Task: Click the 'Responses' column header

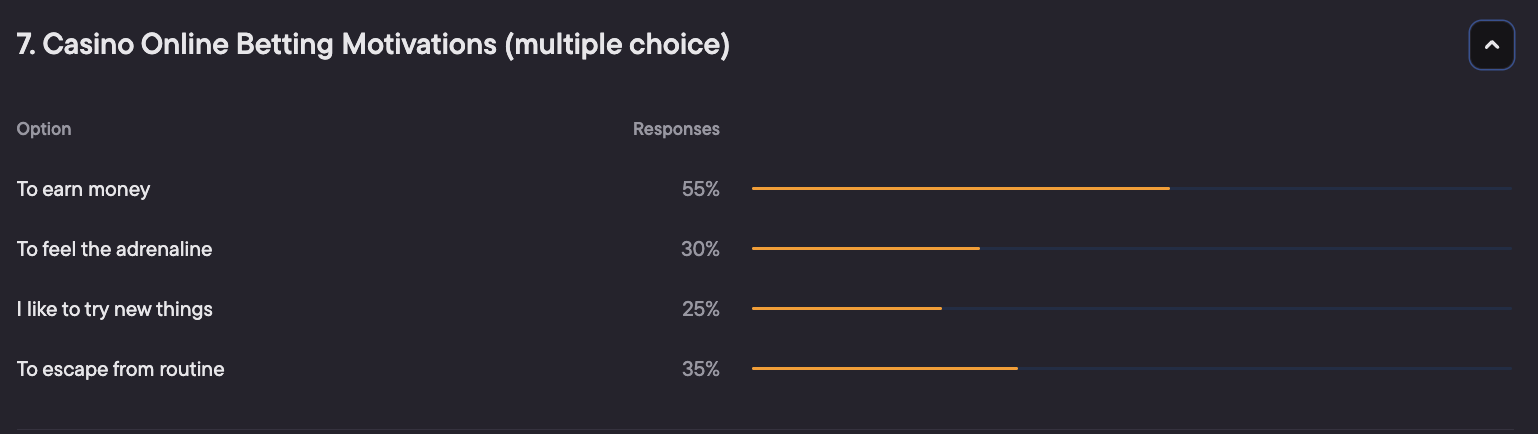Action: point(676,129)
